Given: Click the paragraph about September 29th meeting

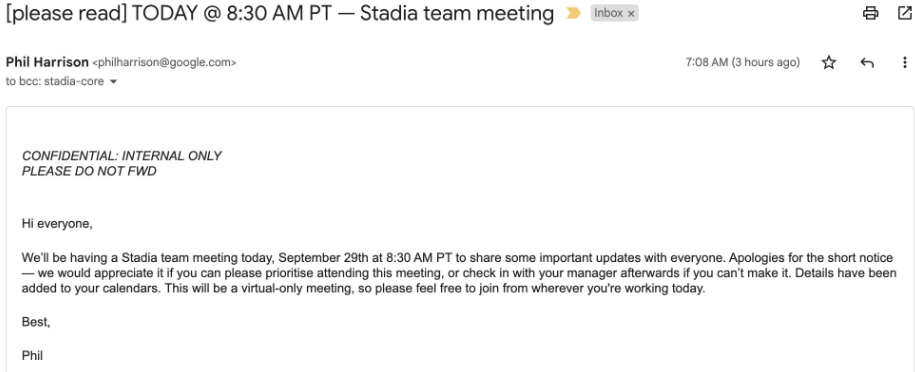Looking at the screenshot, I should point(459,273).
